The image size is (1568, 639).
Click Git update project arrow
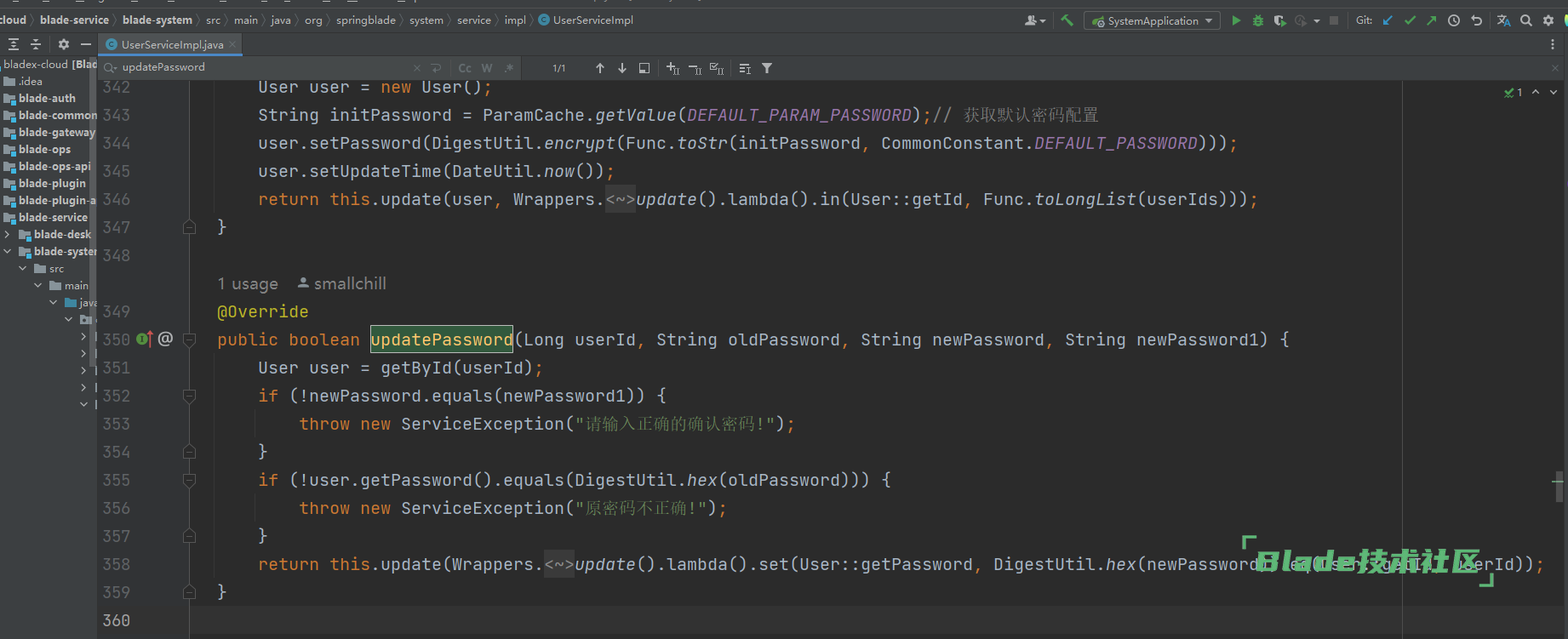[1388, 20]
